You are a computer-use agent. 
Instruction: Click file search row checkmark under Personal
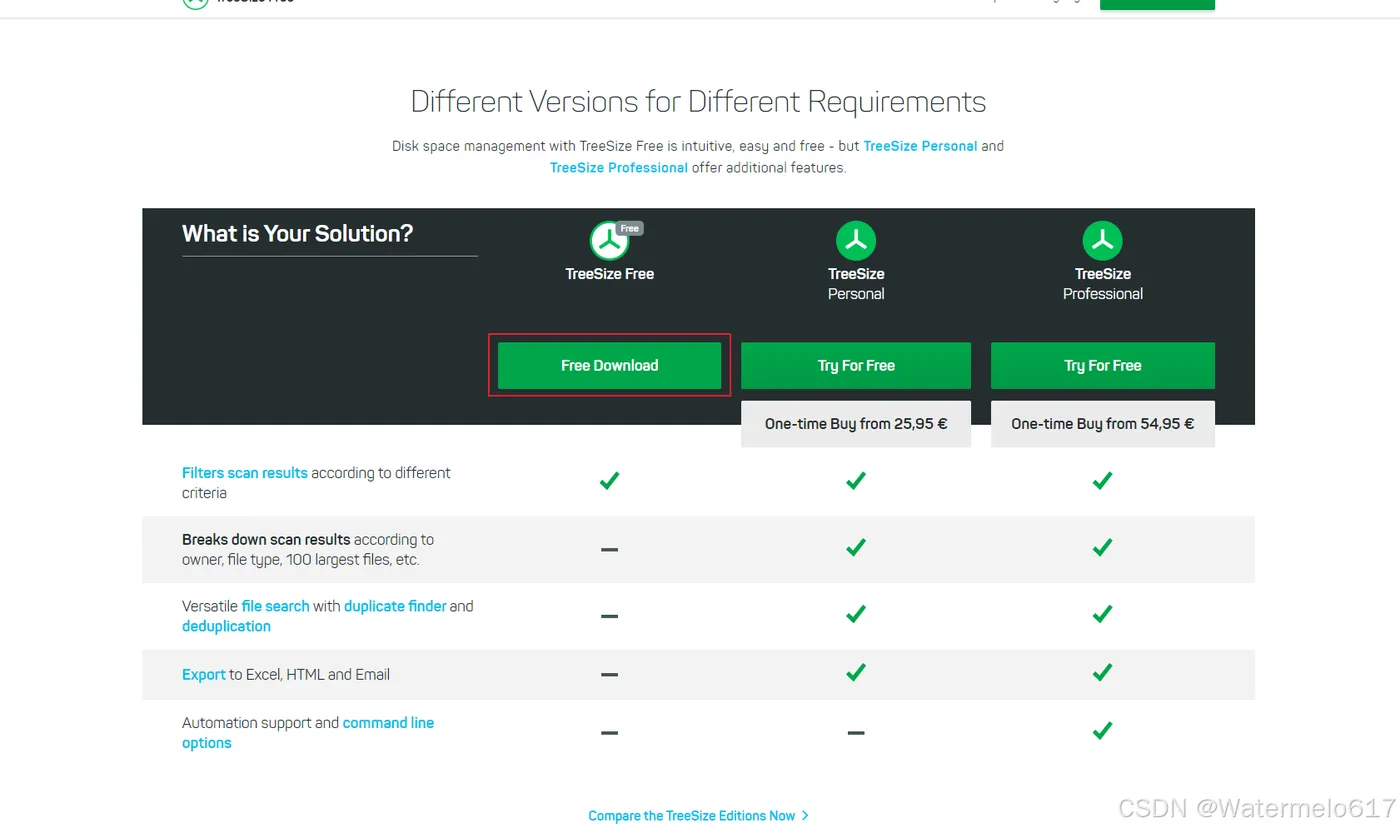[x=856, y=614]
